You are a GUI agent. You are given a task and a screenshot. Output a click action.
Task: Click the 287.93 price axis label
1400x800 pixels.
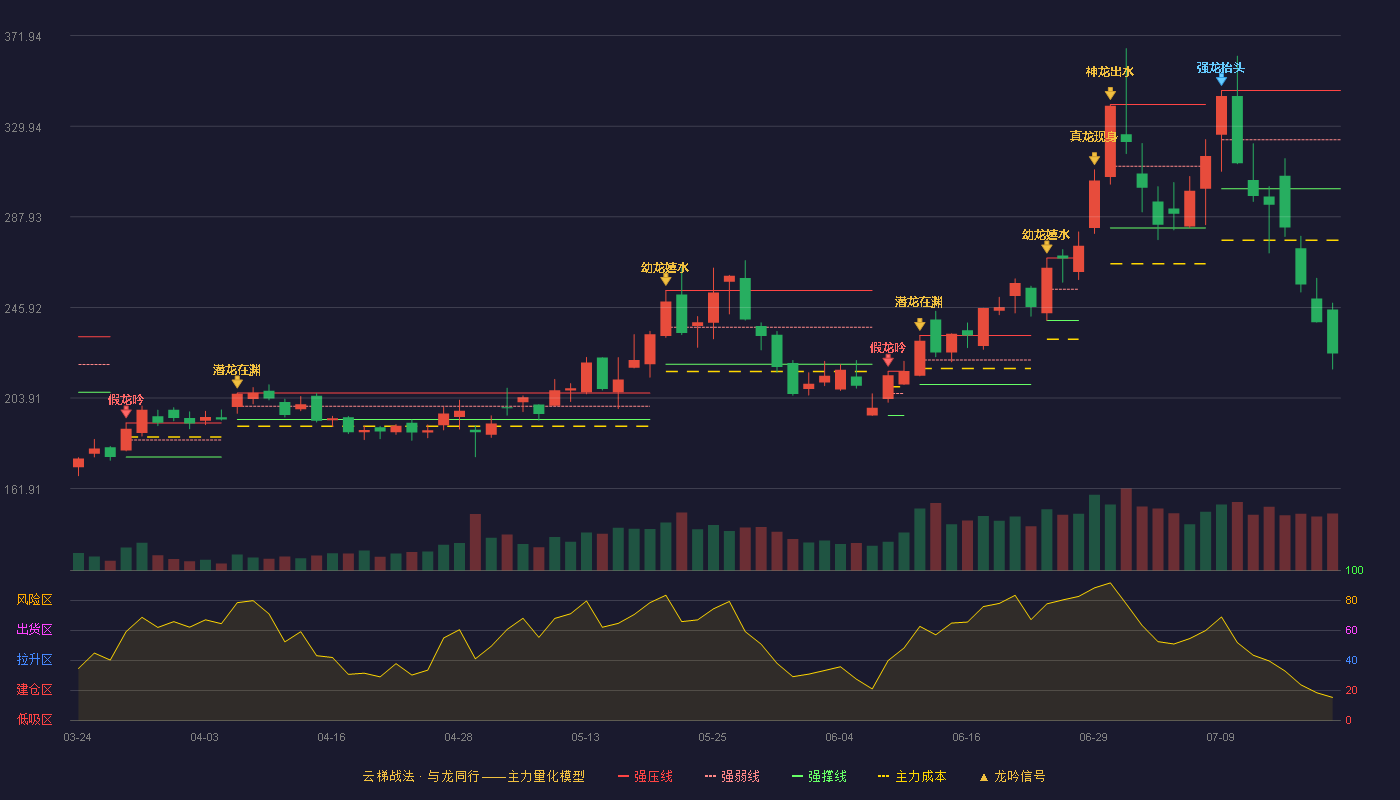23,218
